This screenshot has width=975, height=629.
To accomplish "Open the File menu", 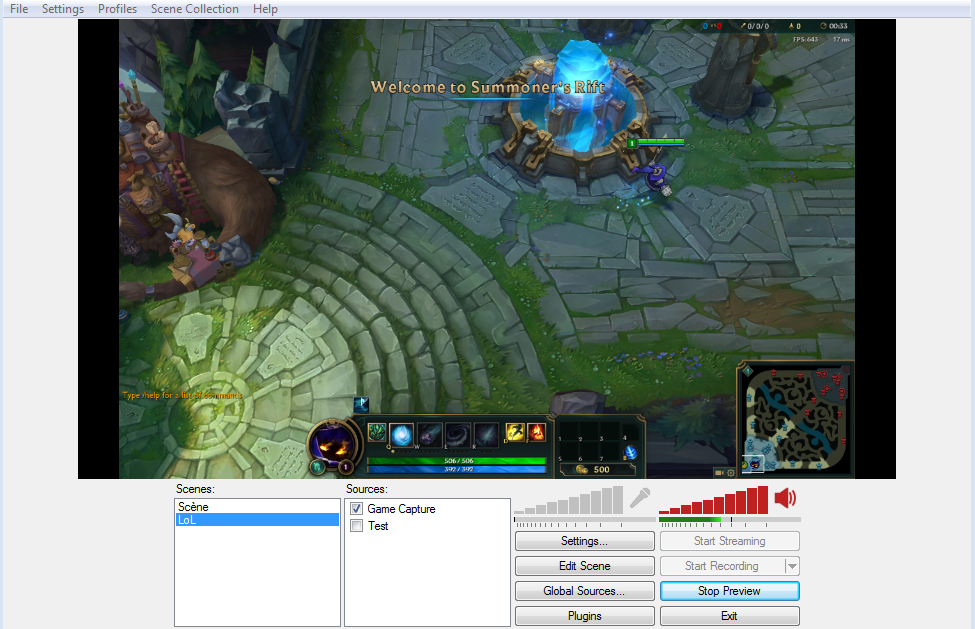I will coord(19,9).
